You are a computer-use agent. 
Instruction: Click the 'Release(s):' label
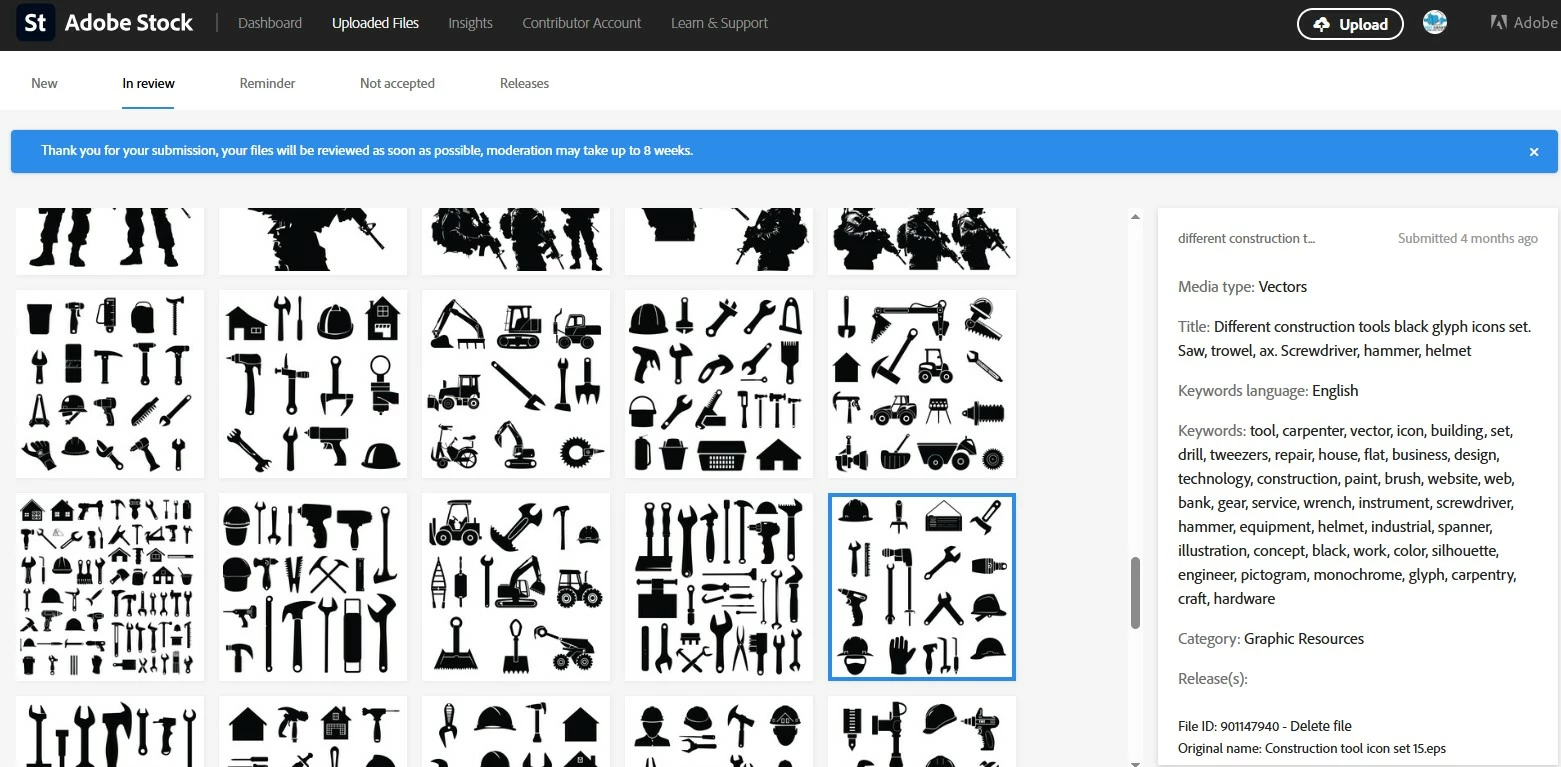1212,679
